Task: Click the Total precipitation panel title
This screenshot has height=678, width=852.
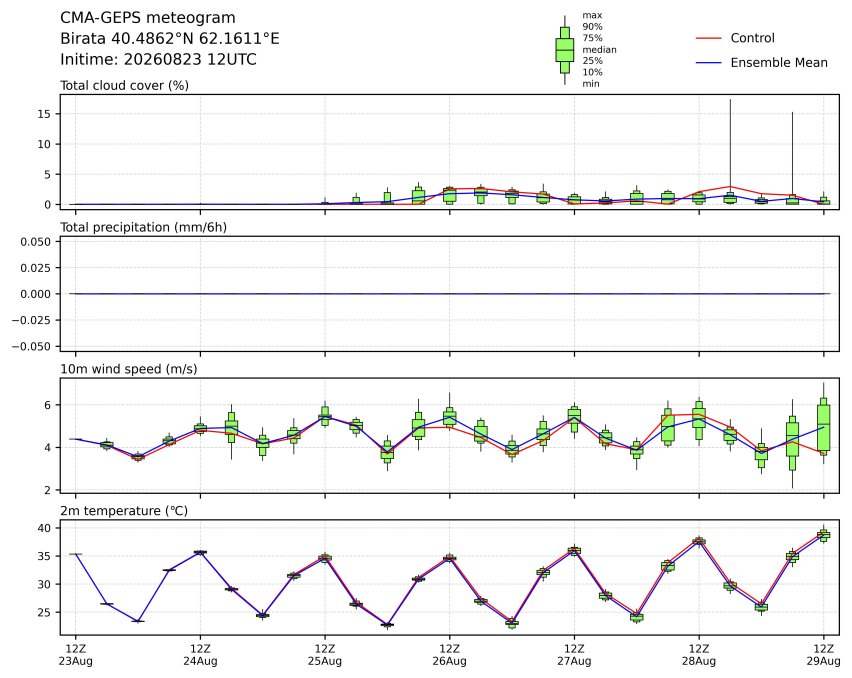Action: click(x=143, y=227)
